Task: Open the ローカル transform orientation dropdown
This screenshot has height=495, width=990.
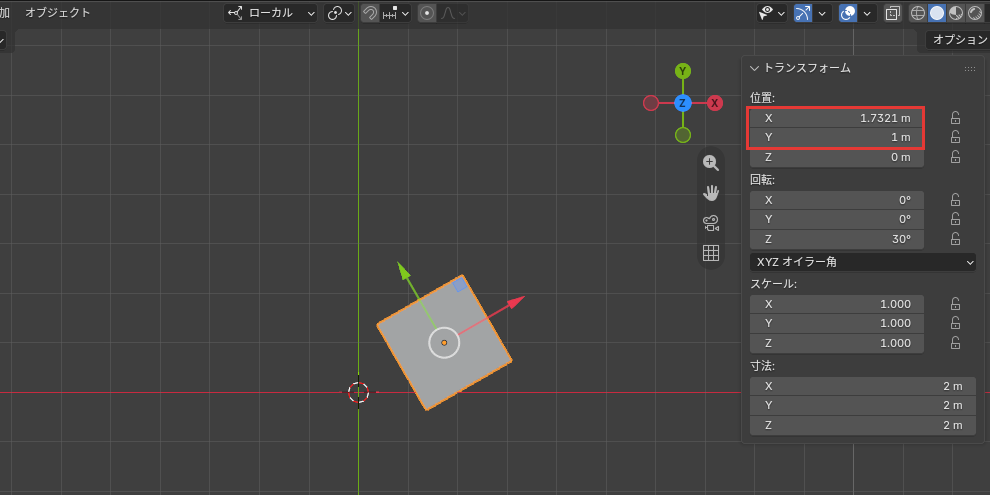Action: pos(271,13)
